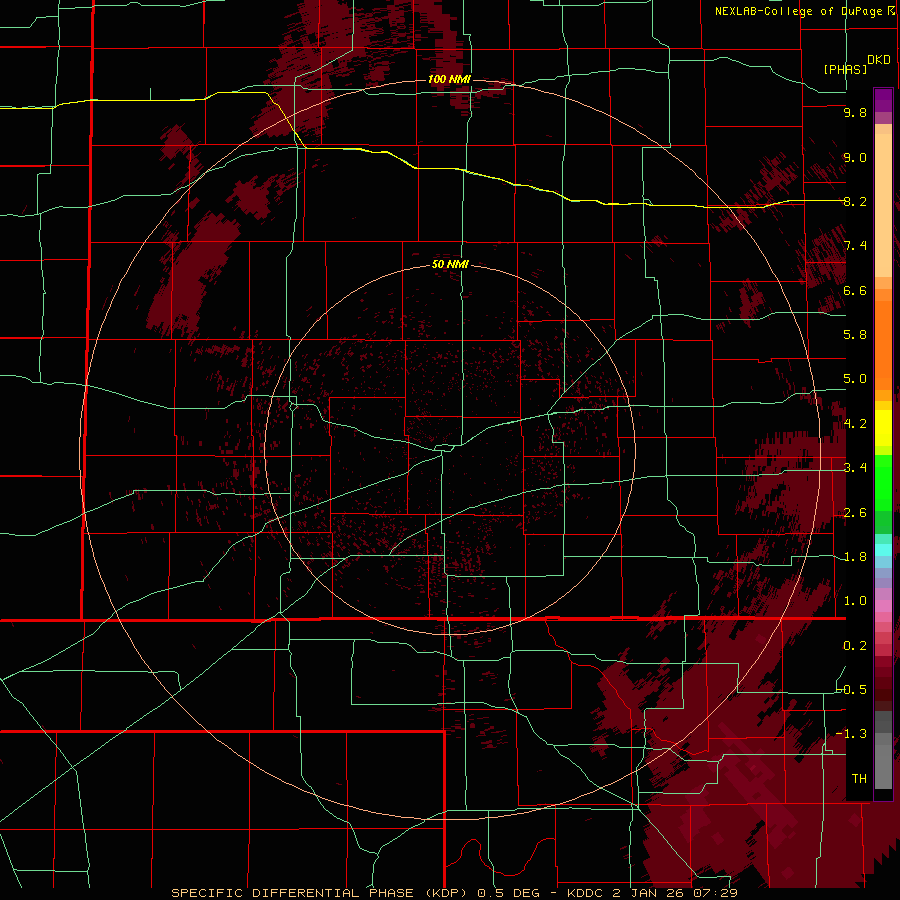Click the cyan segment of color bar
Screen dimensions: 900x900
tap(883, 550)
